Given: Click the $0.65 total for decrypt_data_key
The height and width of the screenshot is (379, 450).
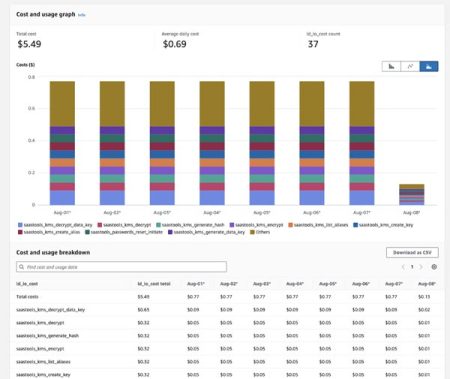Looking at the screenshot, I should [143, 310].
